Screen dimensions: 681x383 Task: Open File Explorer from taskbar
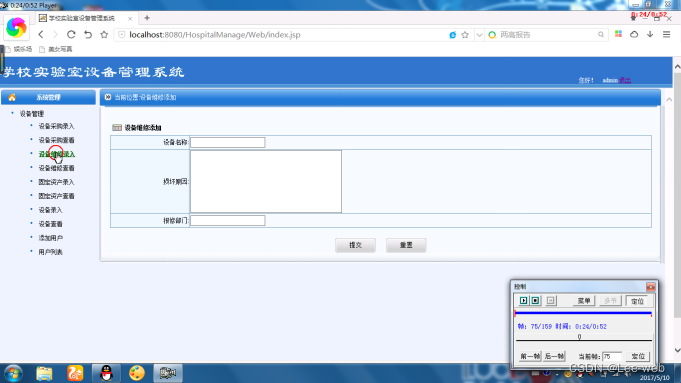click(x=44, y=373)
